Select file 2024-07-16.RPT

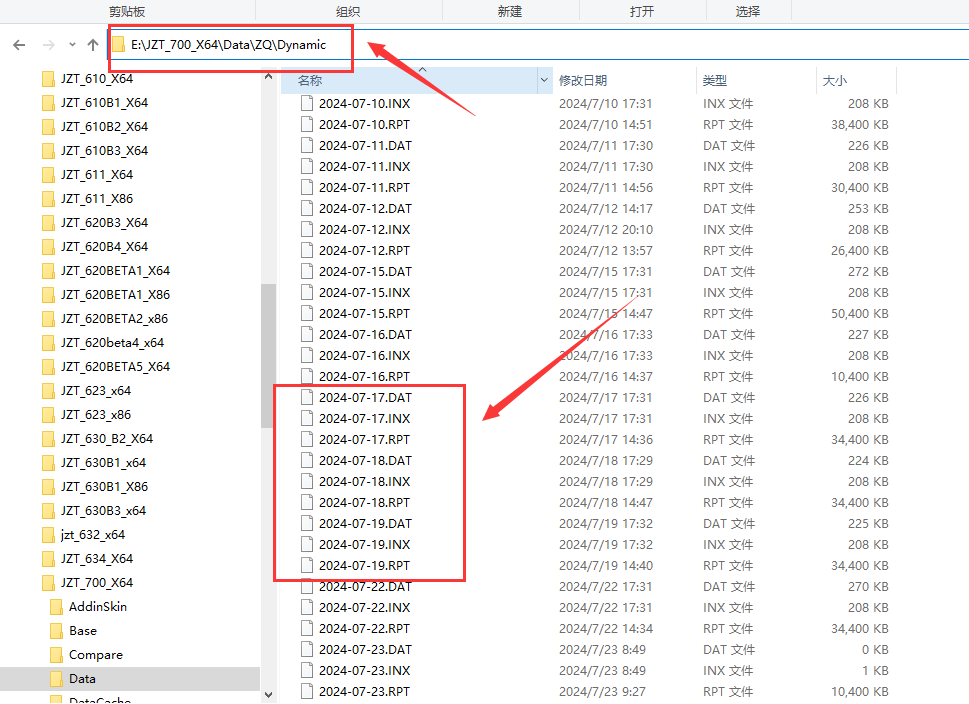coord(365,376)
